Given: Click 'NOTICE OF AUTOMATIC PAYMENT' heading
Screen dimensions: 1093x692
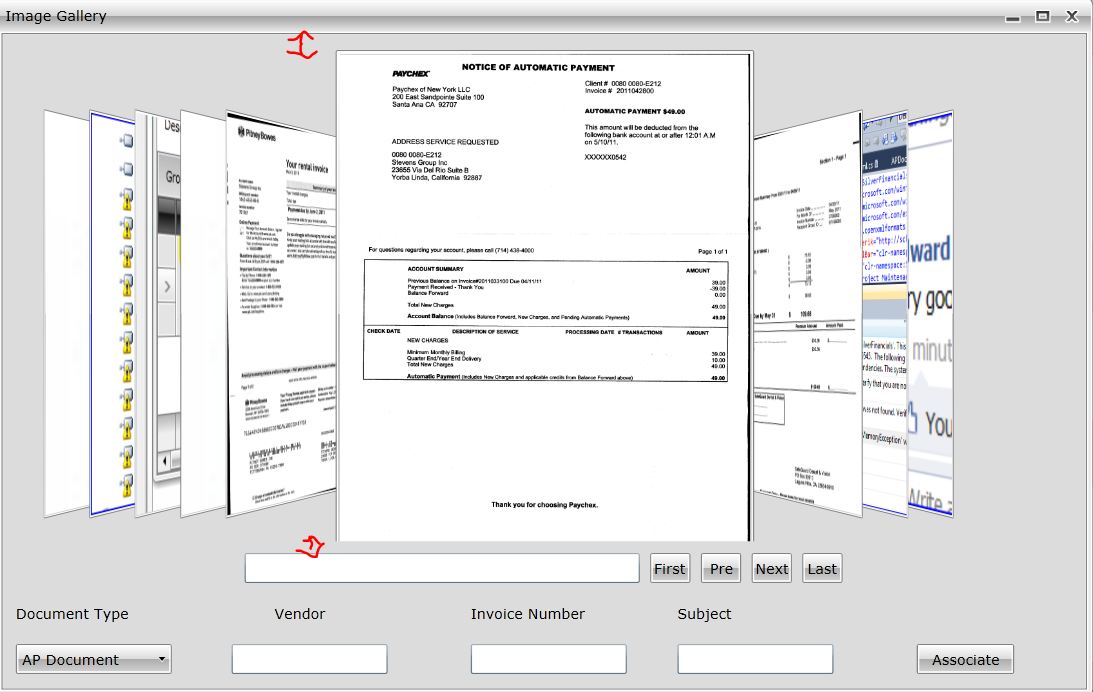Looking at the screenshot, I should click(538, 68).
